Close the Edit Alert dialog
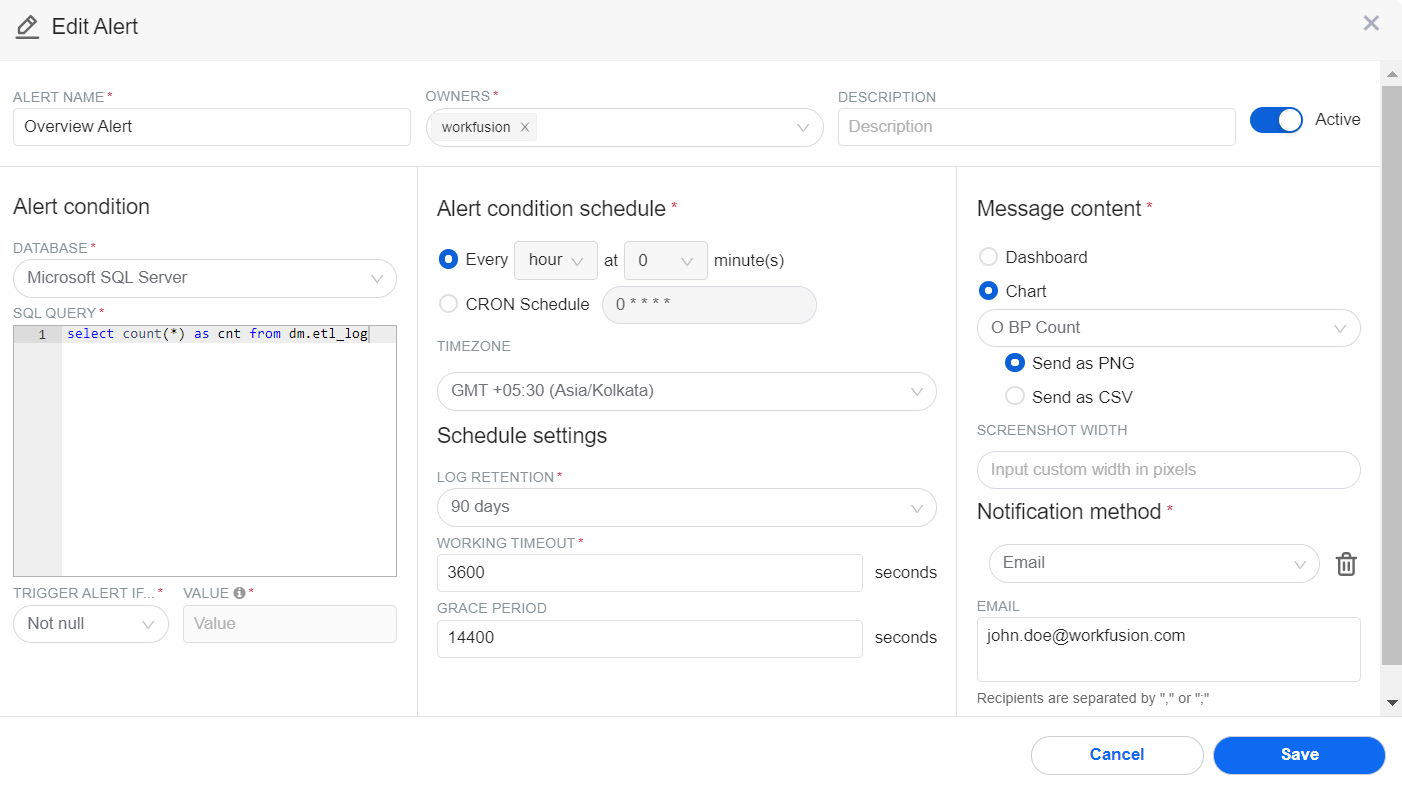The width and height of the screenshot is (1402, 789). [x=1371, y=23]
